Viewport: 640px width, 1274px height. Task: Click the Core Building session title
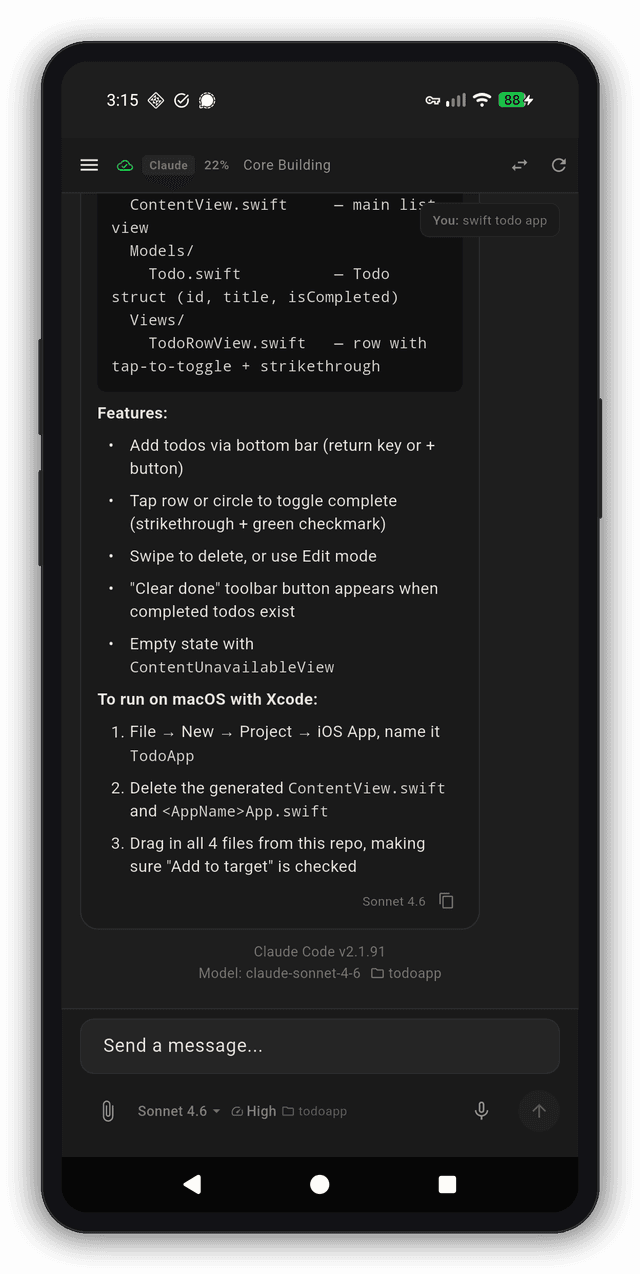pos(287,165)
